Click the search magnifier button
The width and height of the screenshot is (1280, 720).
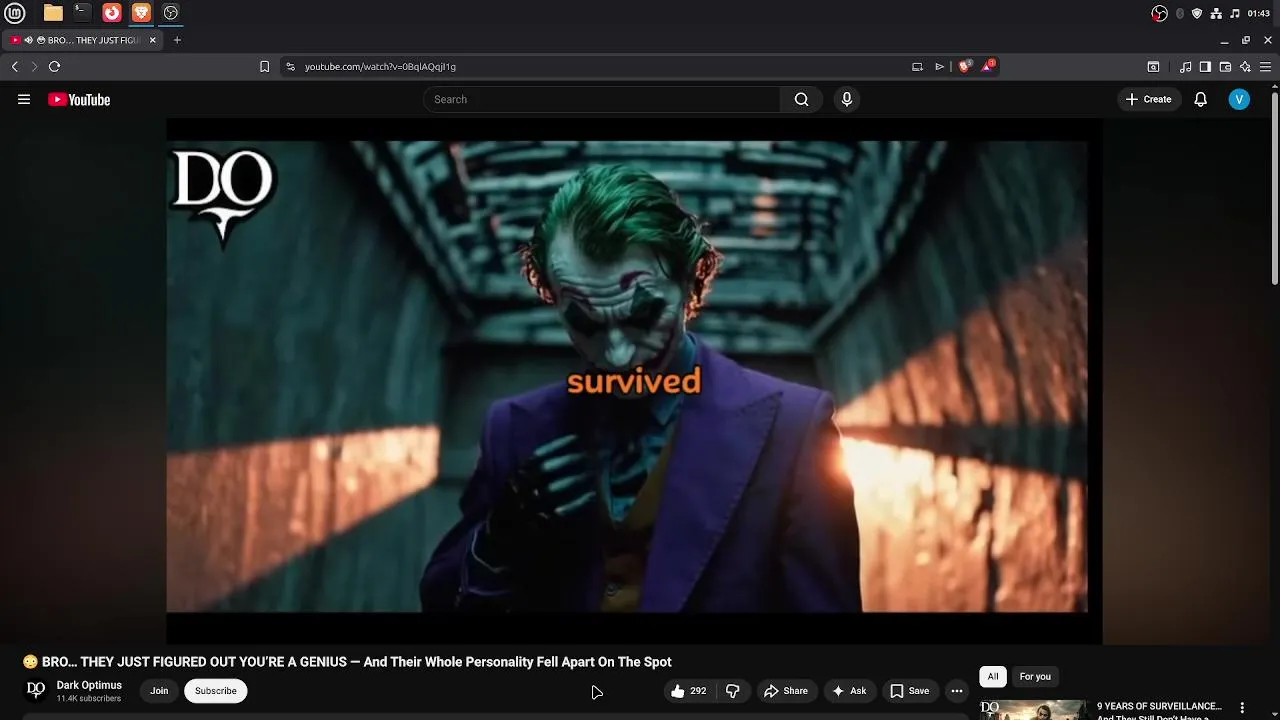[x=801, y=99]
